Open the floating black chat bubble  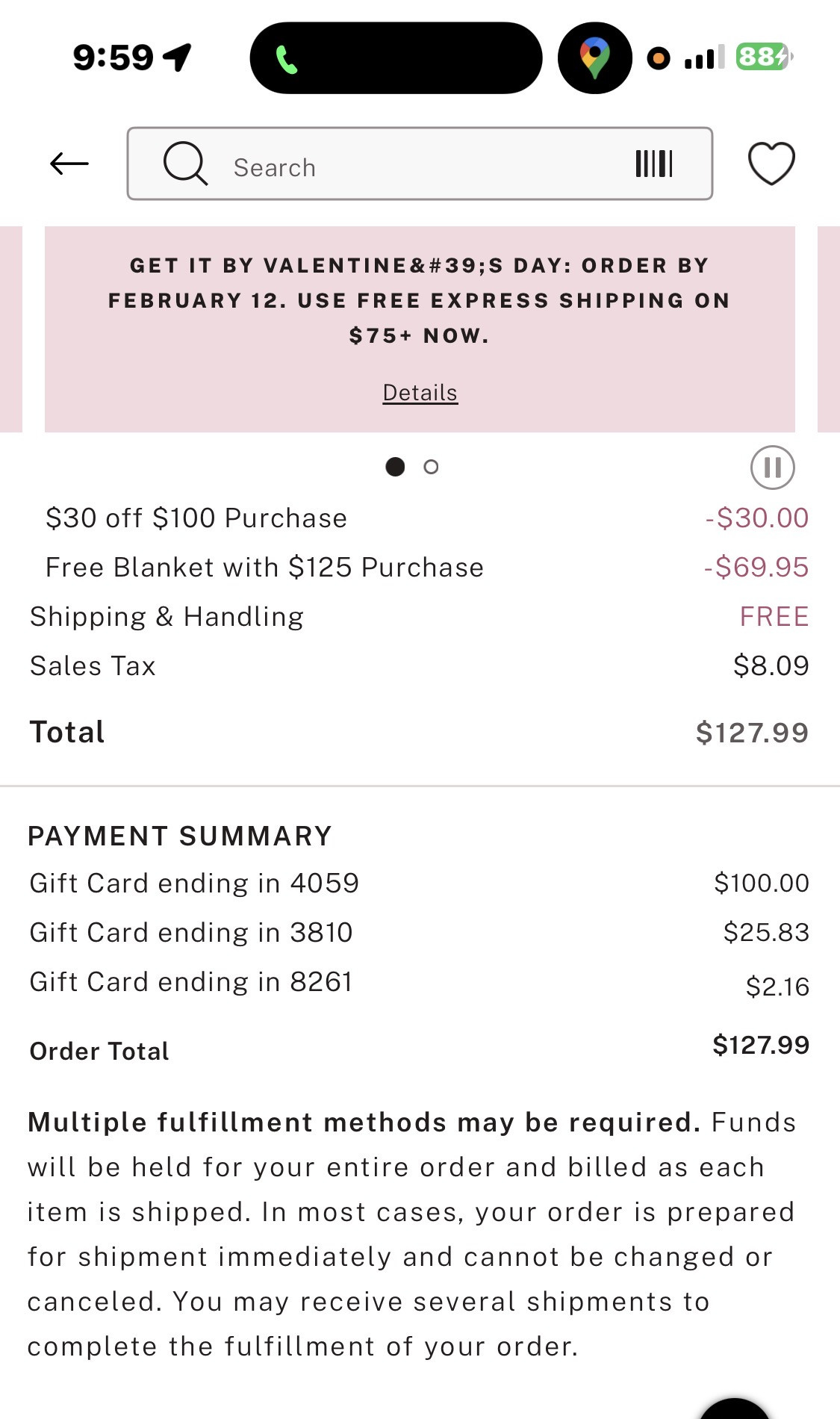click(x=735, y=1409)
